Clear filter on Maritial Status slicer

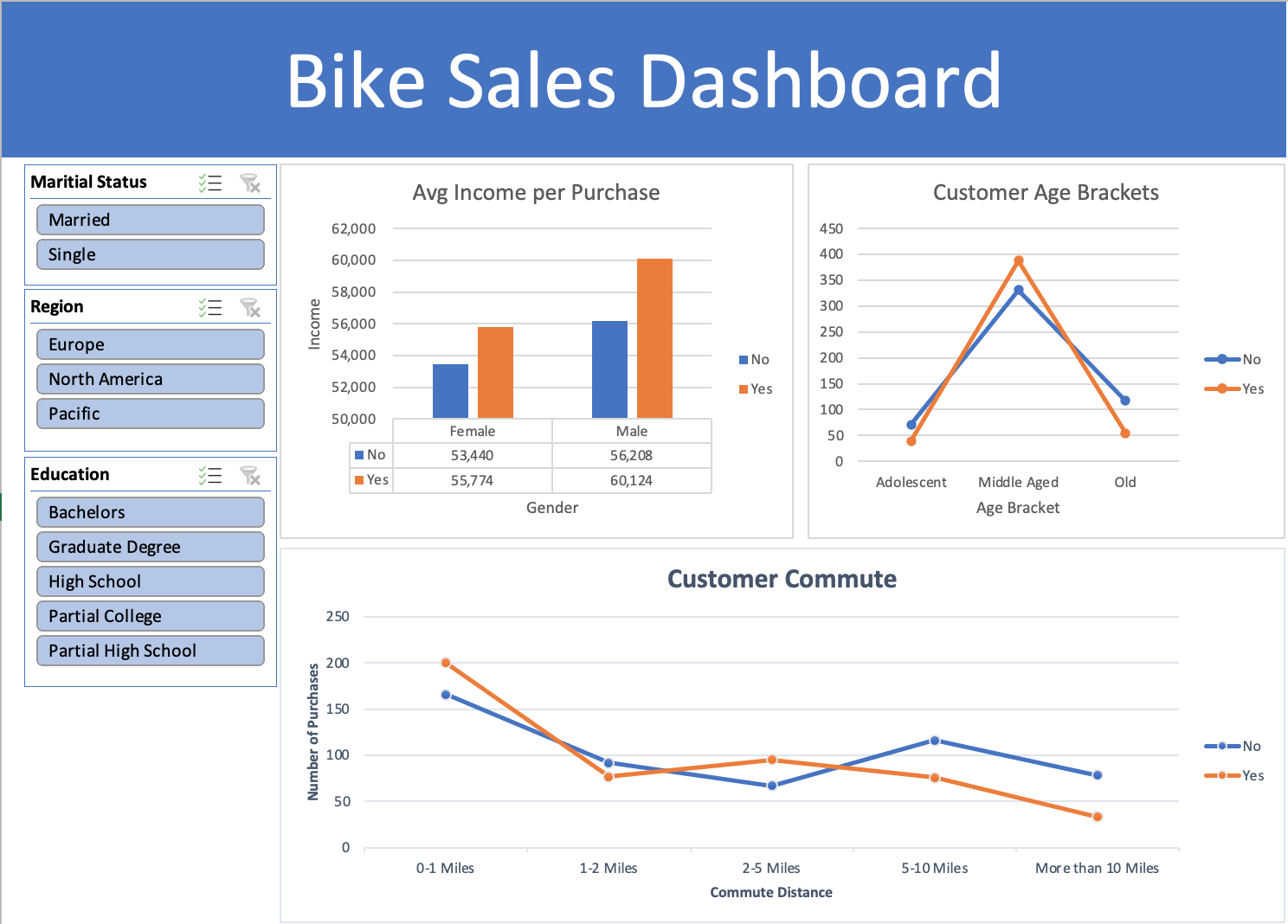pyautogui.click(x=250, y=183)
